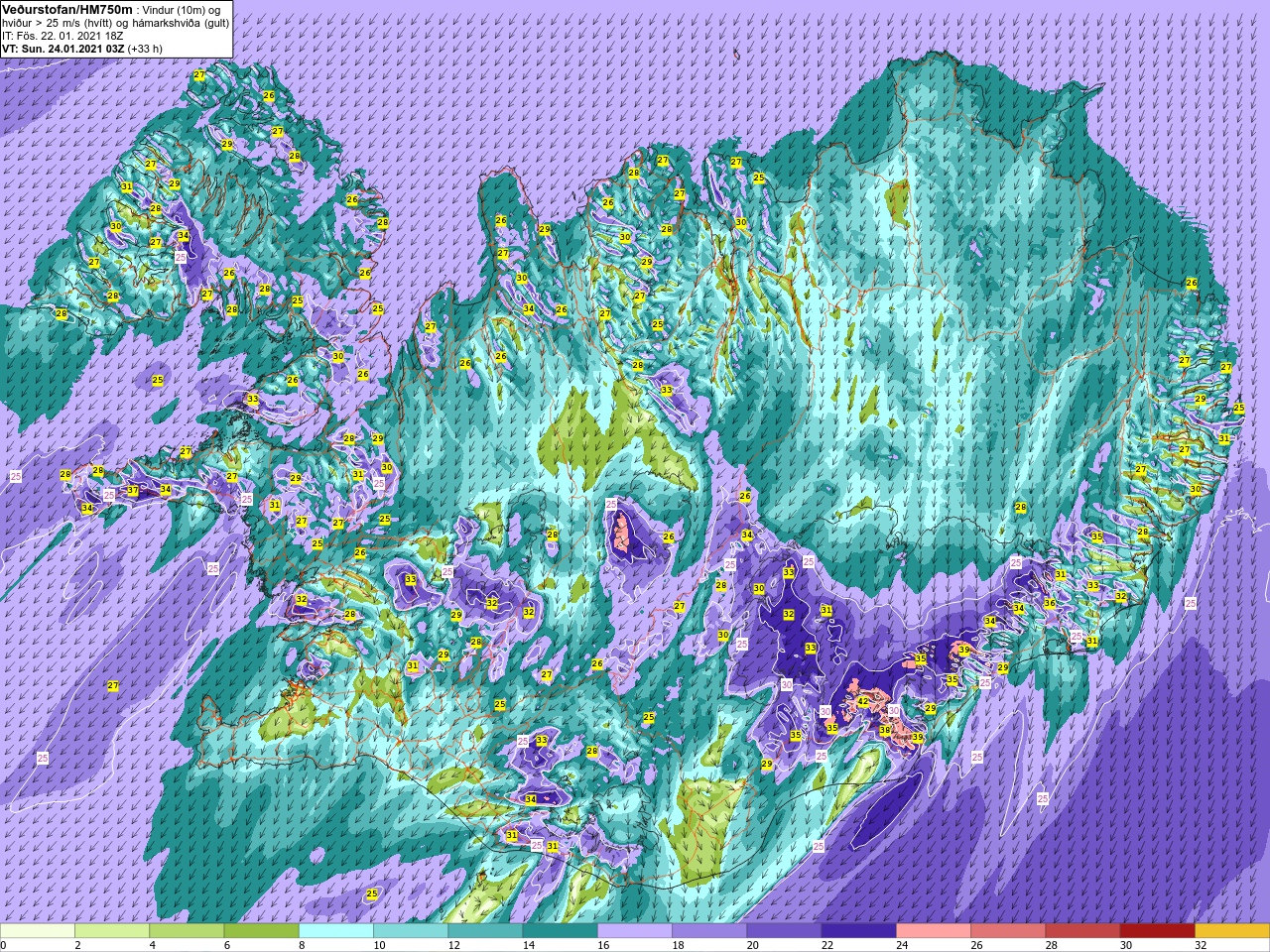Click the teal 12–14 m/s legend swatch
Viewport: 1270px width, 952px height.
pos(485,931)
